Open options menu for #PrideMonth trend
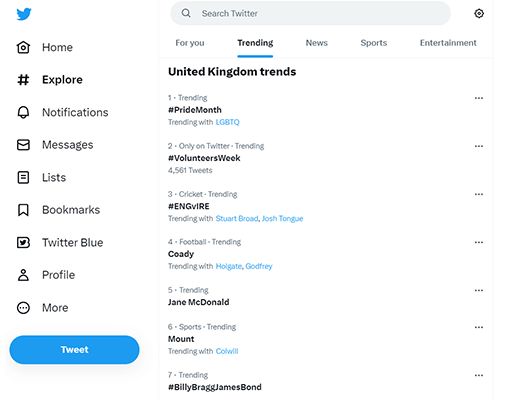 (x=479, y=98)
